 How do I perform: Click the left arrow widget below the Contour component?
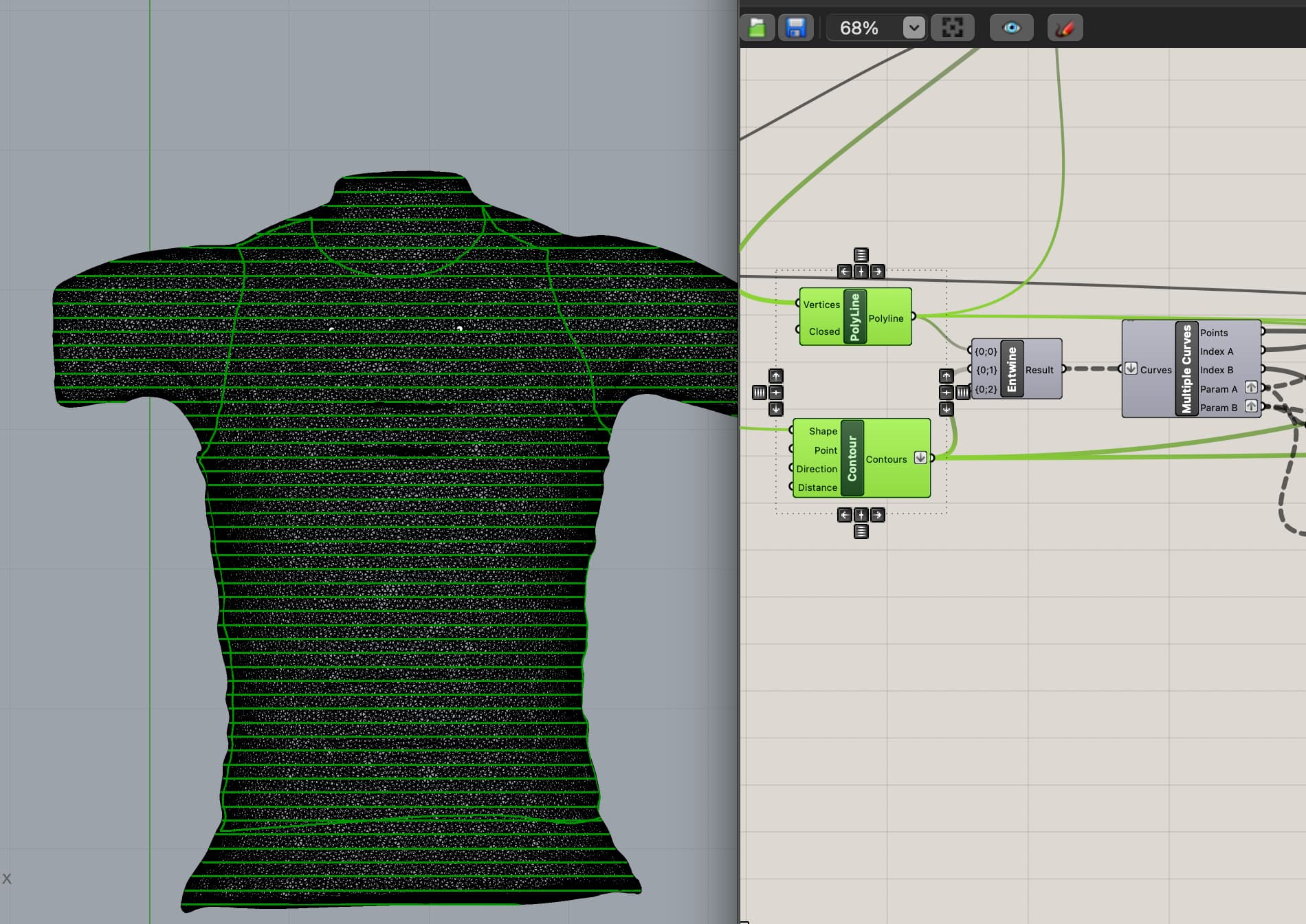coord(845,515)
